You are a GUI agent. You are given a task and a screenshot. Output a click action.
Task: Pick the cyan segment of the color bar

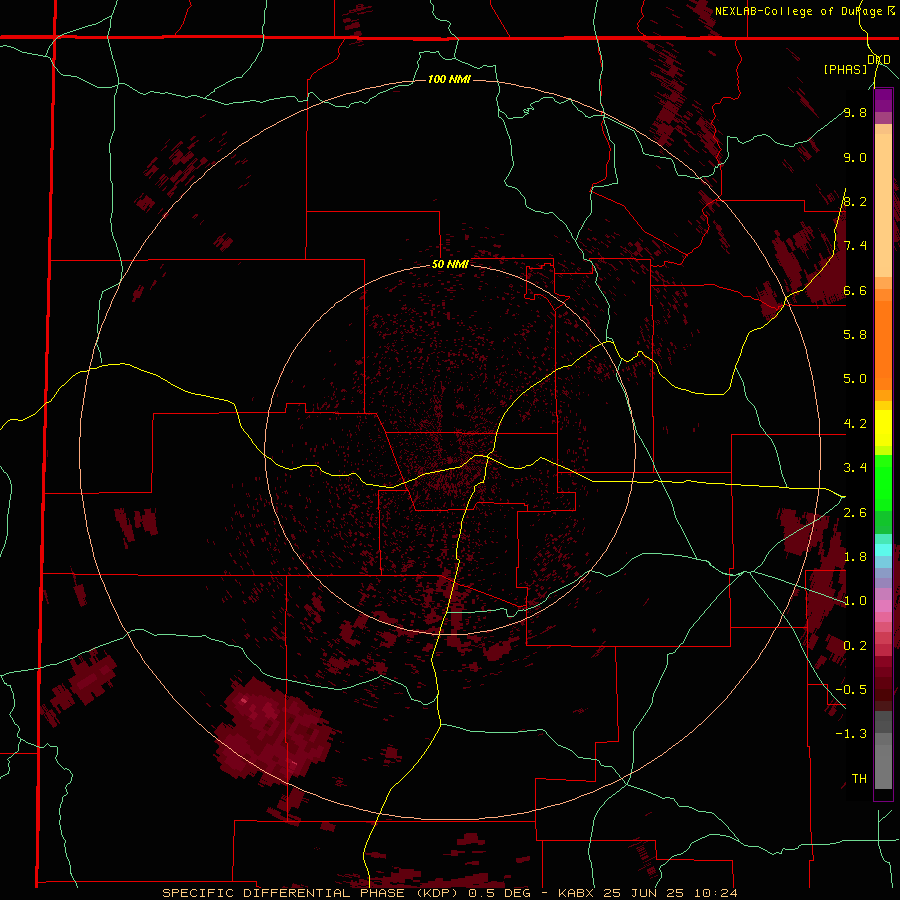(883, 549)
